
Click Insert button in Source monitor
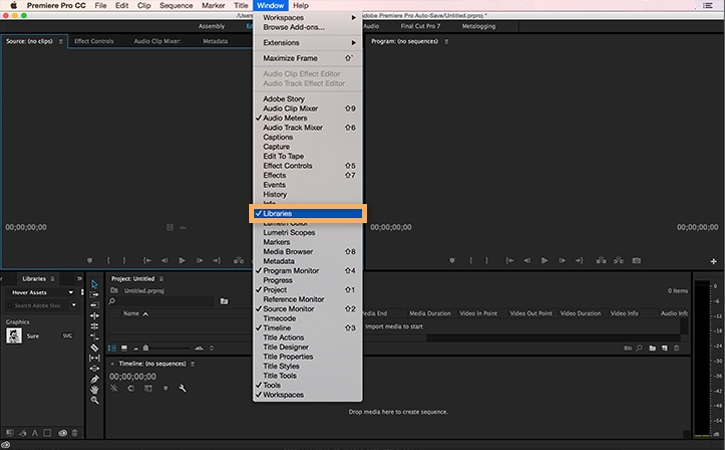[239, 261]
